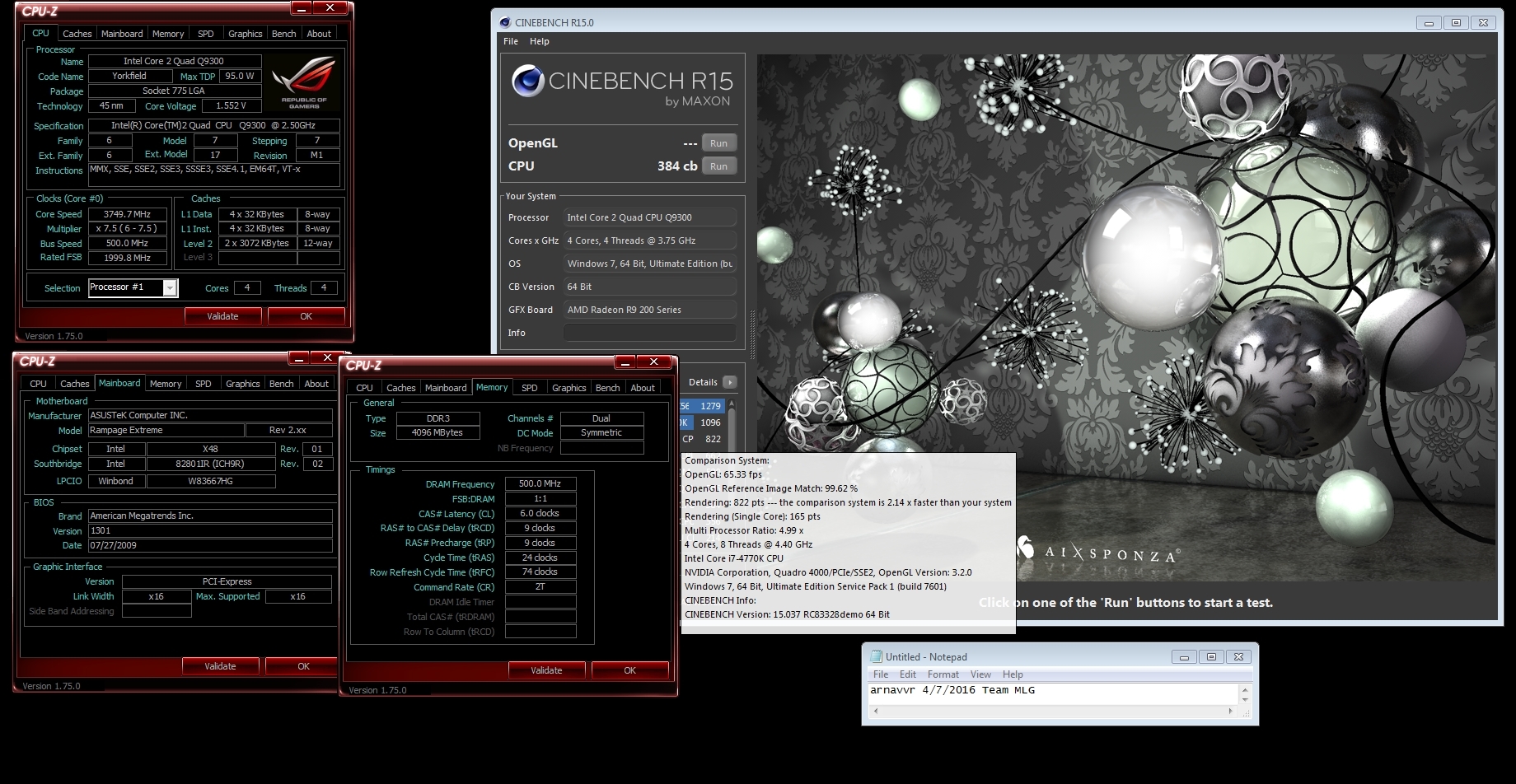Open the Notepad Edit menu
The width and height of the screenshot is (1516, 784).
908,674
